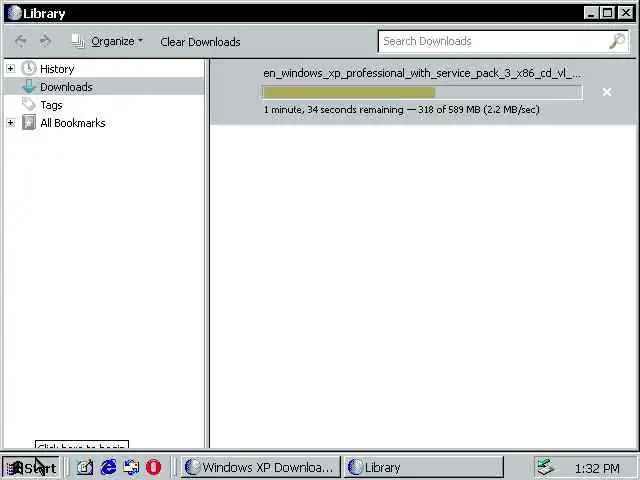Open the Start menu
The image size is (640, 480).
(x=31, y=467)
